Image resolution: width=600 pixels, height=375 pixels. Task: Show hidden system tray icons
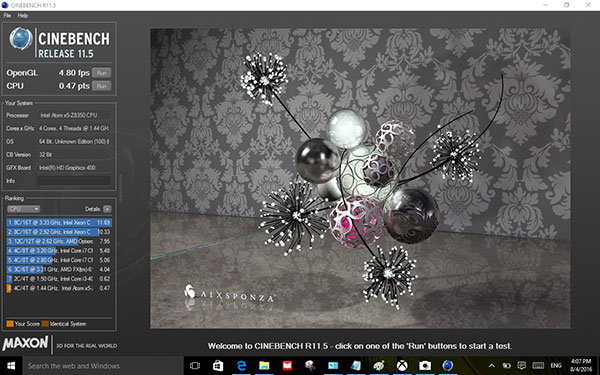[492, 366]
